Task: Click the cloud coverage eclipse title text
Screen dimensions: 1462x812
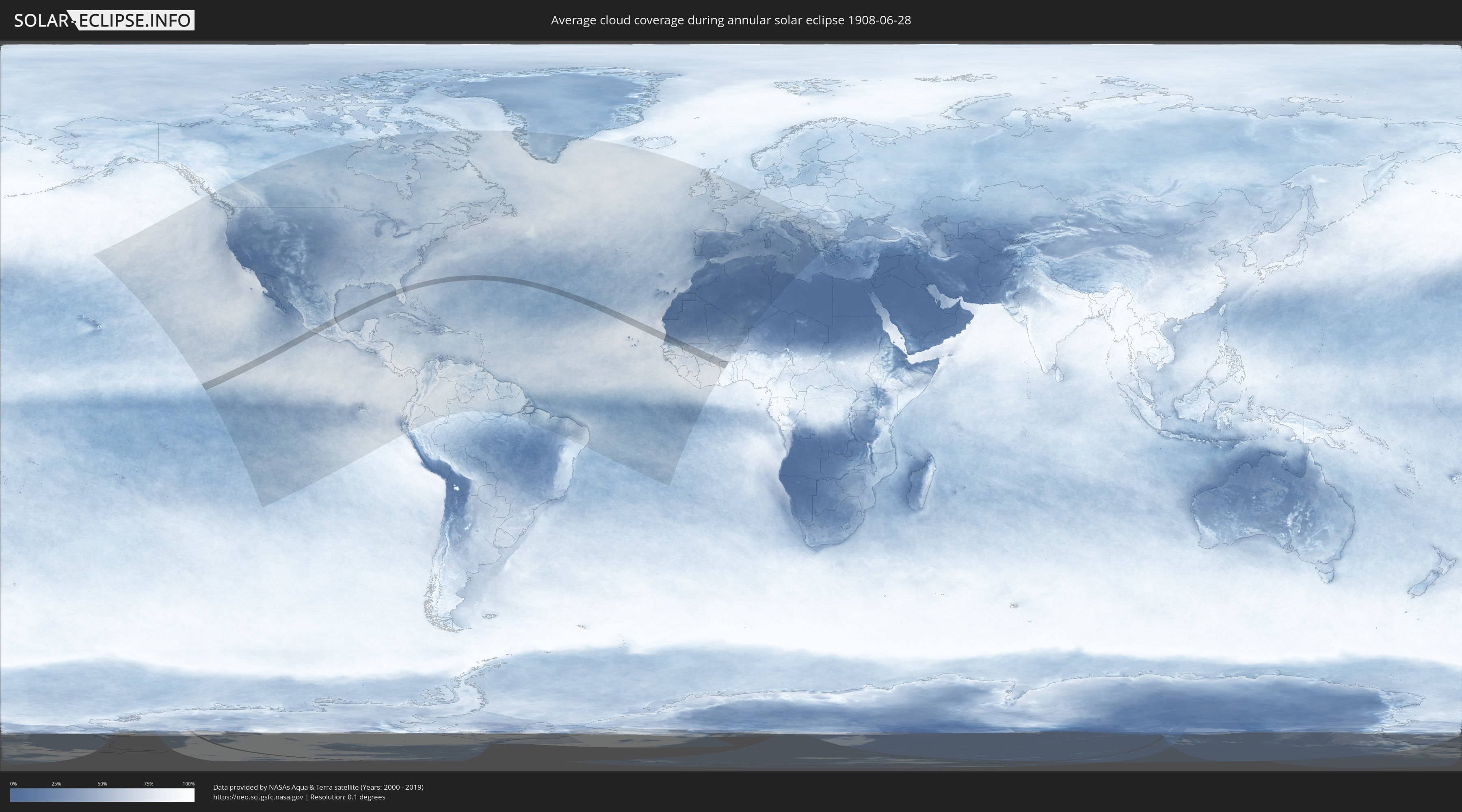Action: pos(731,20)
